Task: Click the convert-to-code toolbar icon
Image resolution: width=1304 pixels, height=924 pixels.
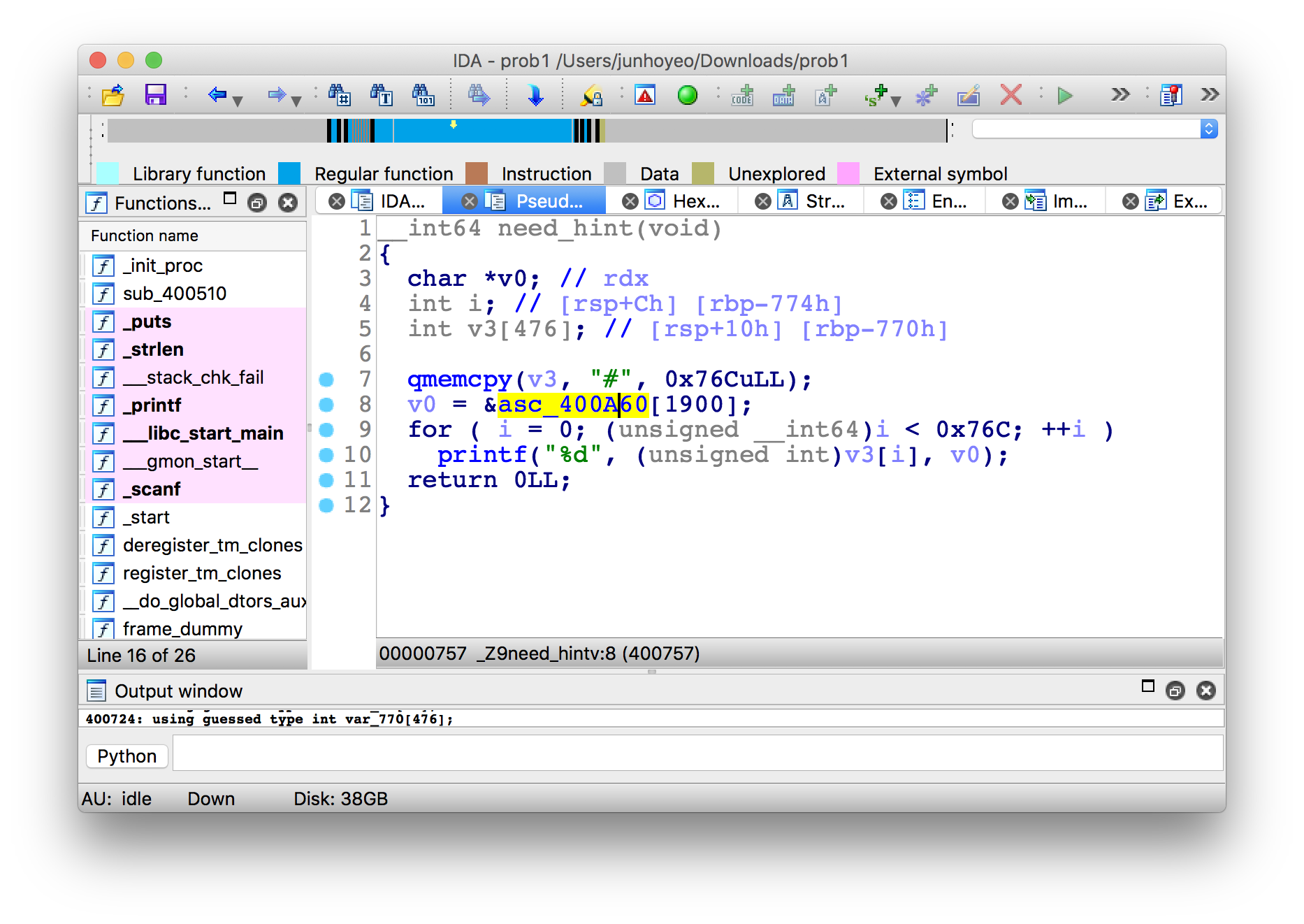Action: point(742,95)
